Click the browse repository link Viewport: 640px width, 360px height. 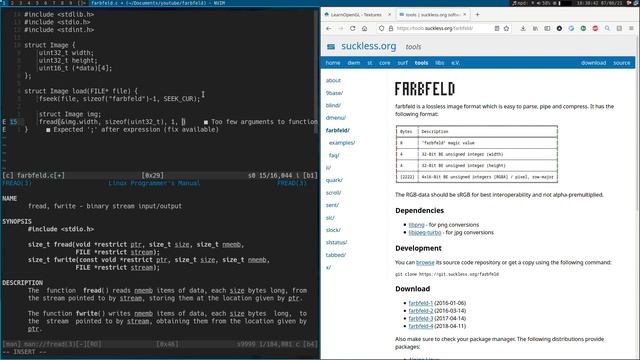click(425, 262)
